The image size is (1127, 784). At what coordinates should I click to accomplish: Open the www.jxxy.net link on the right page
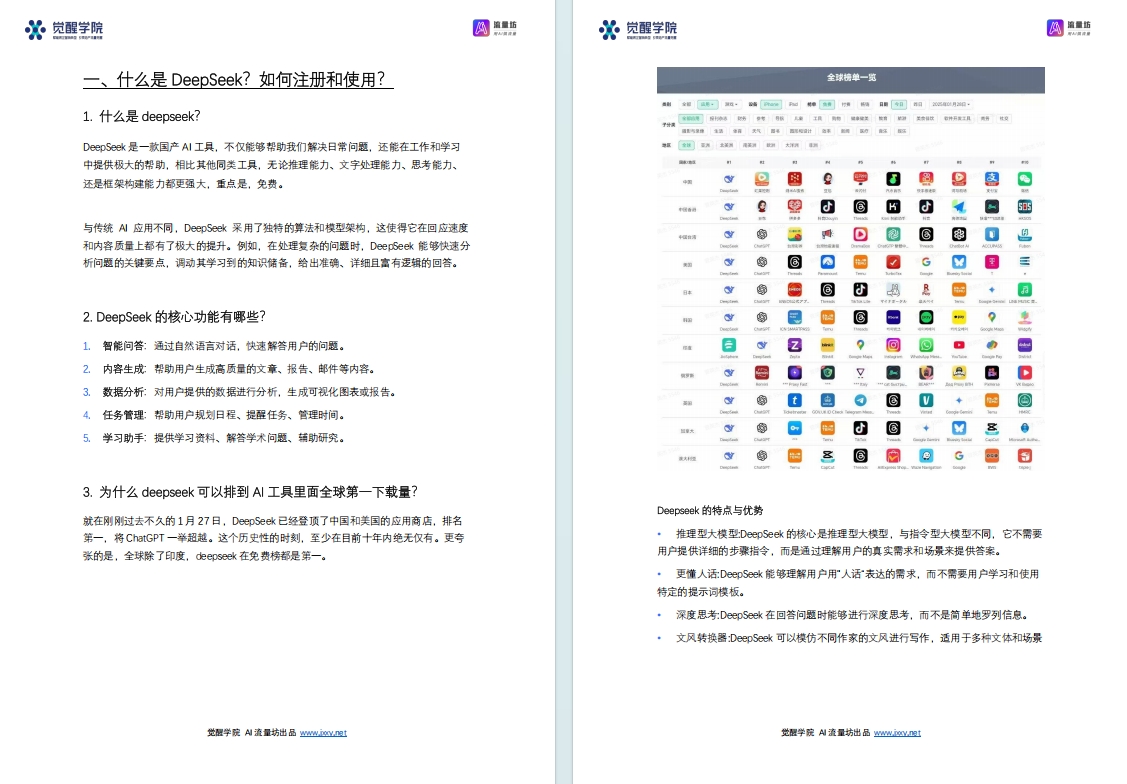point(897,733)
